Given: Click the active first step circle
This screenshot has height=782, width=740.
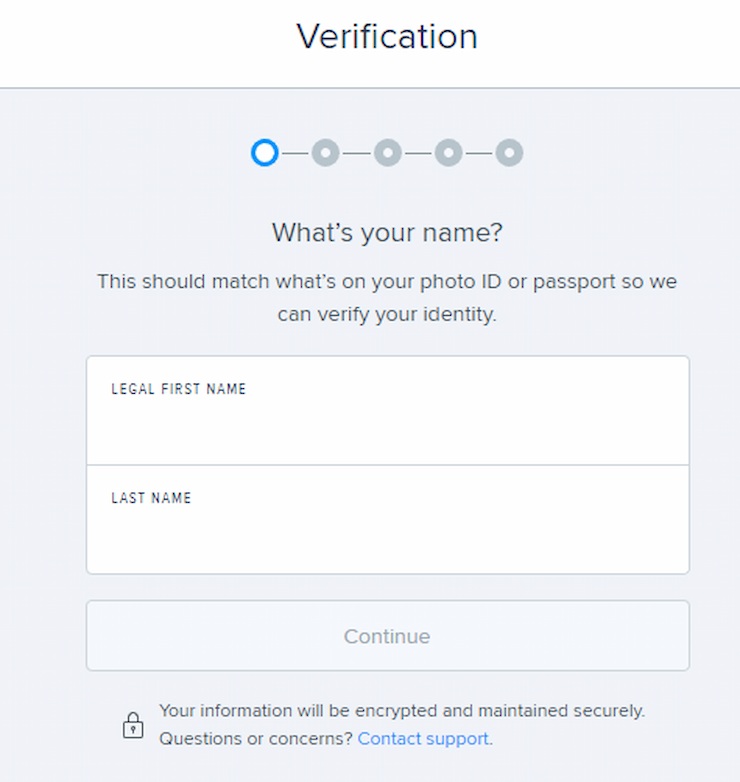Looking at the screenshot, I should click(x=264, y=153).
